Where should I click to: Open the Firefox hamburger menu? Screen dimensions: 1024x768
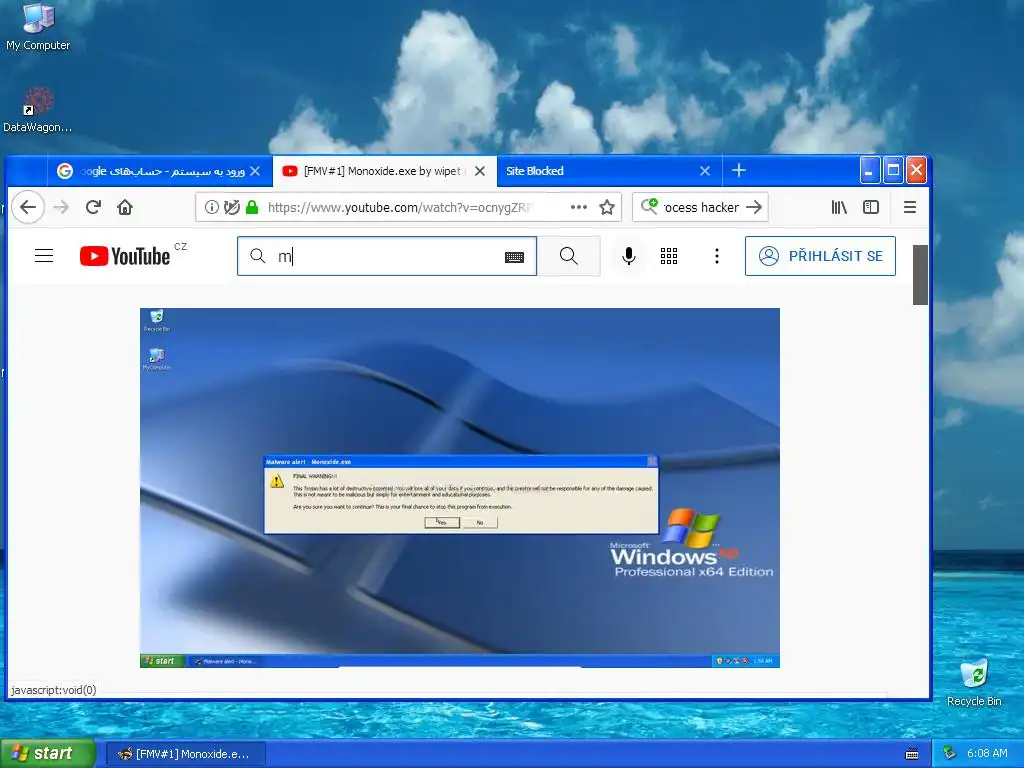[x=910, y=207]
